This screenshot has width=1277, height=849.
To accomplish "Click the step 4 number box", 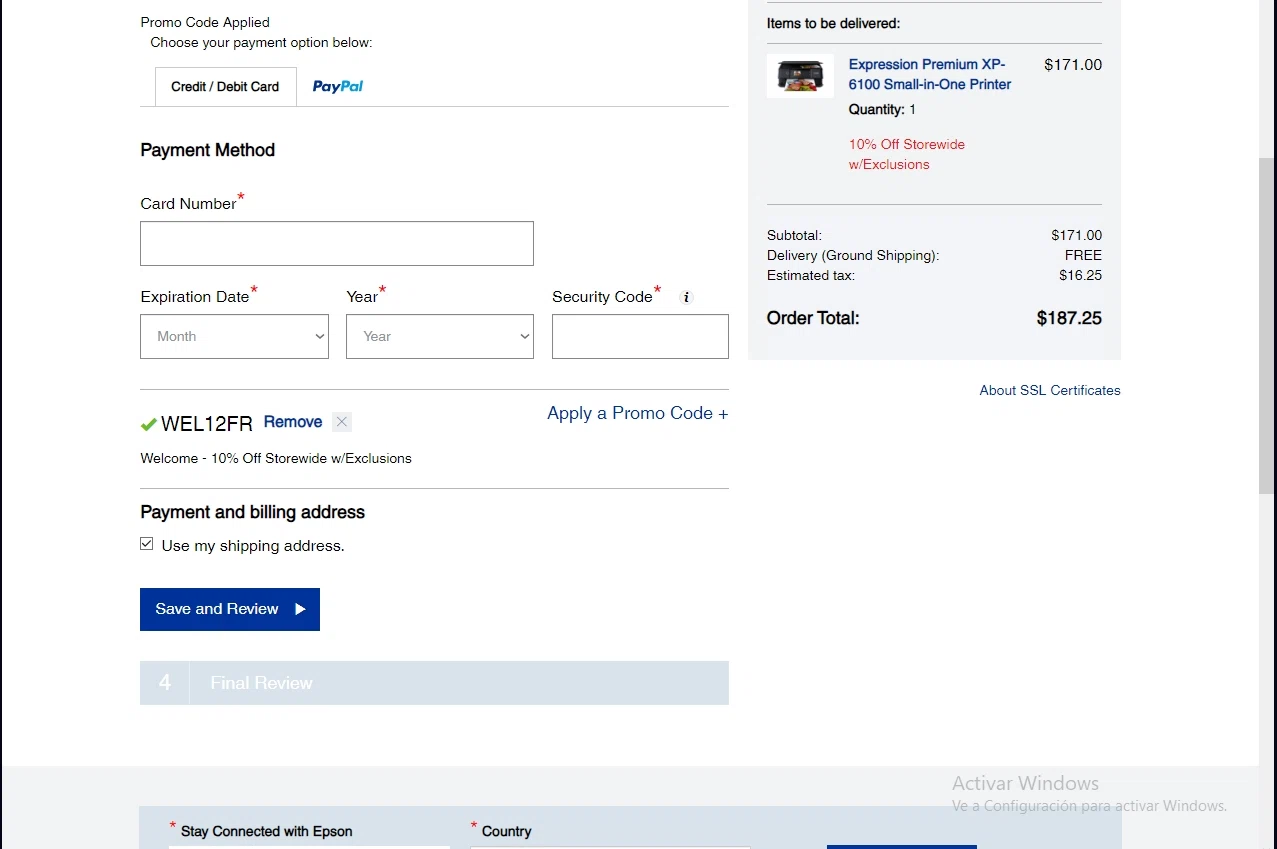I will point(165,683).
